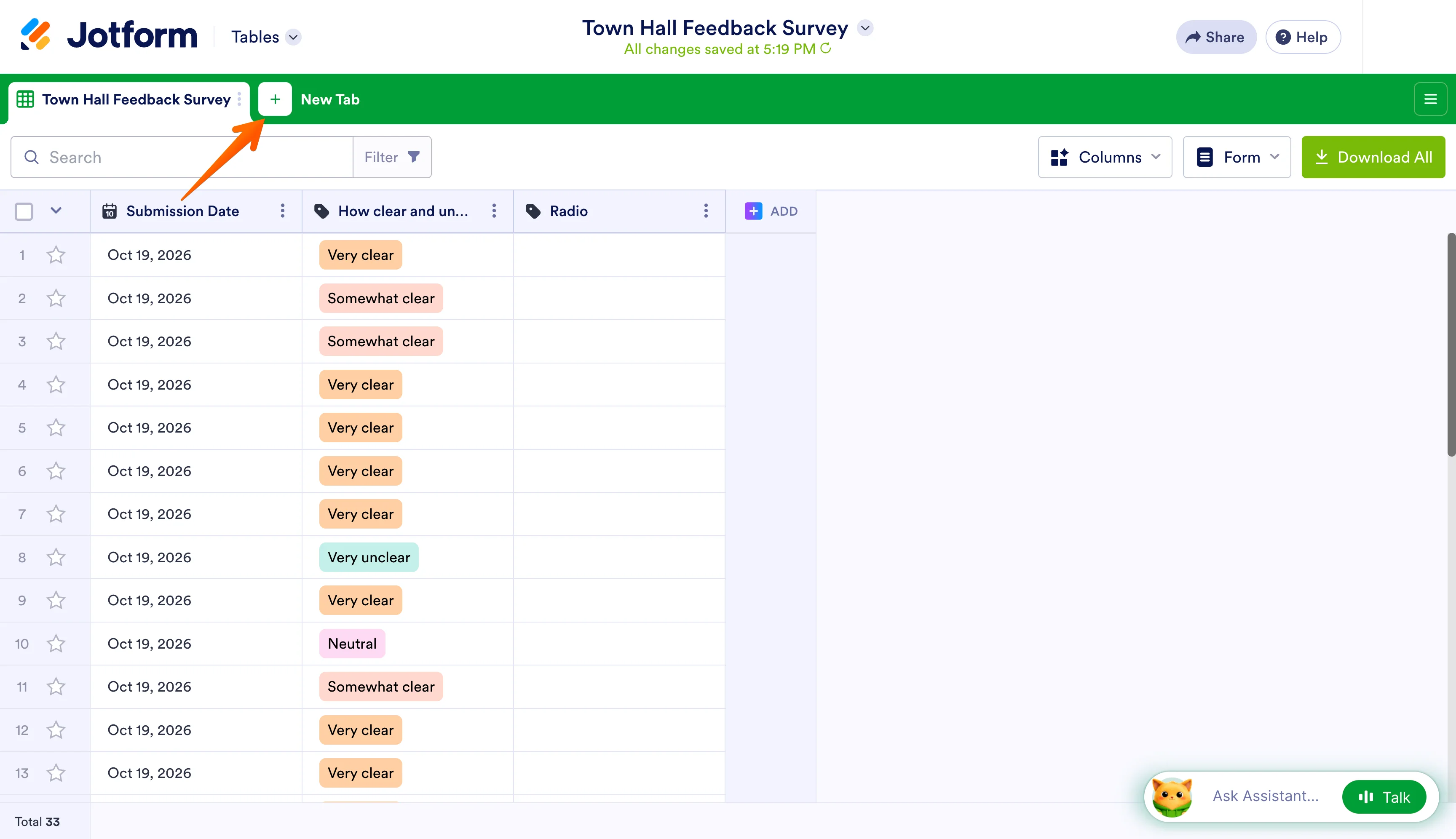Expand the Town Hall Feedback Survey title dropdown
Screen dimensions: 1456x839
point(865,28)
